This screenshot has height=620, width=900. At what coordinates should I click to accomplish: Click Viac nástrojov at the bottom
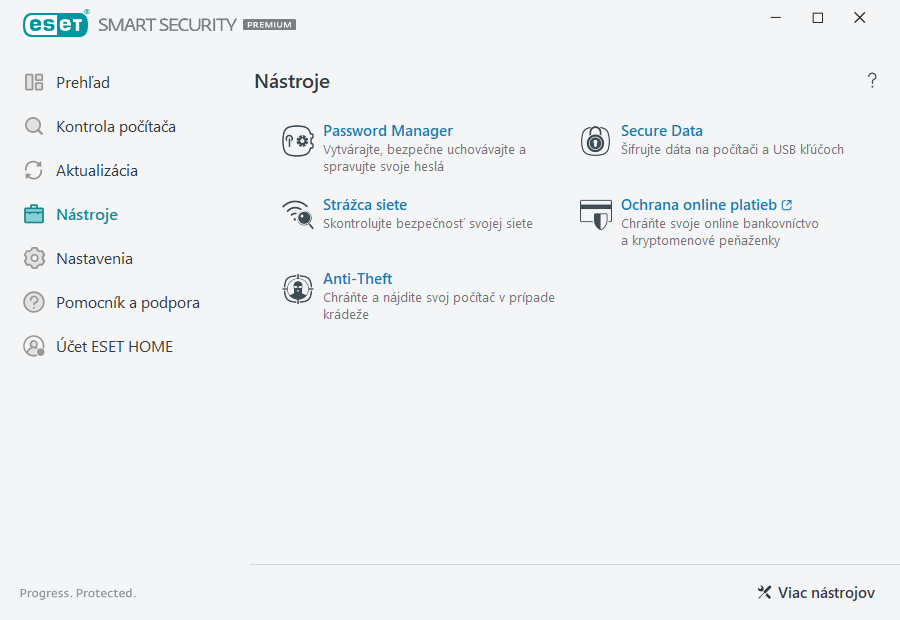coord(826,592)
